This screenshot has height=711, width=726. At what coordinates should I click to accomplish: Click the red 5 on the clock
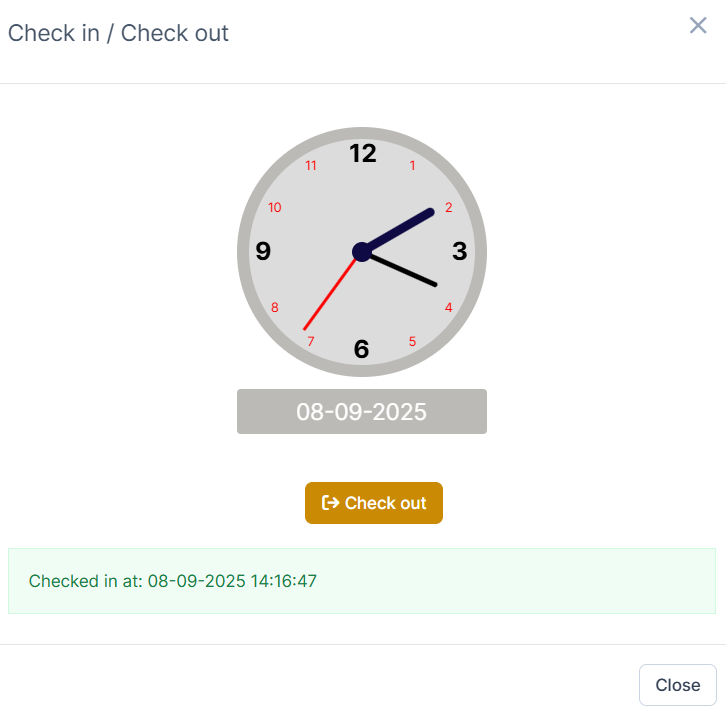click(413, 342)
